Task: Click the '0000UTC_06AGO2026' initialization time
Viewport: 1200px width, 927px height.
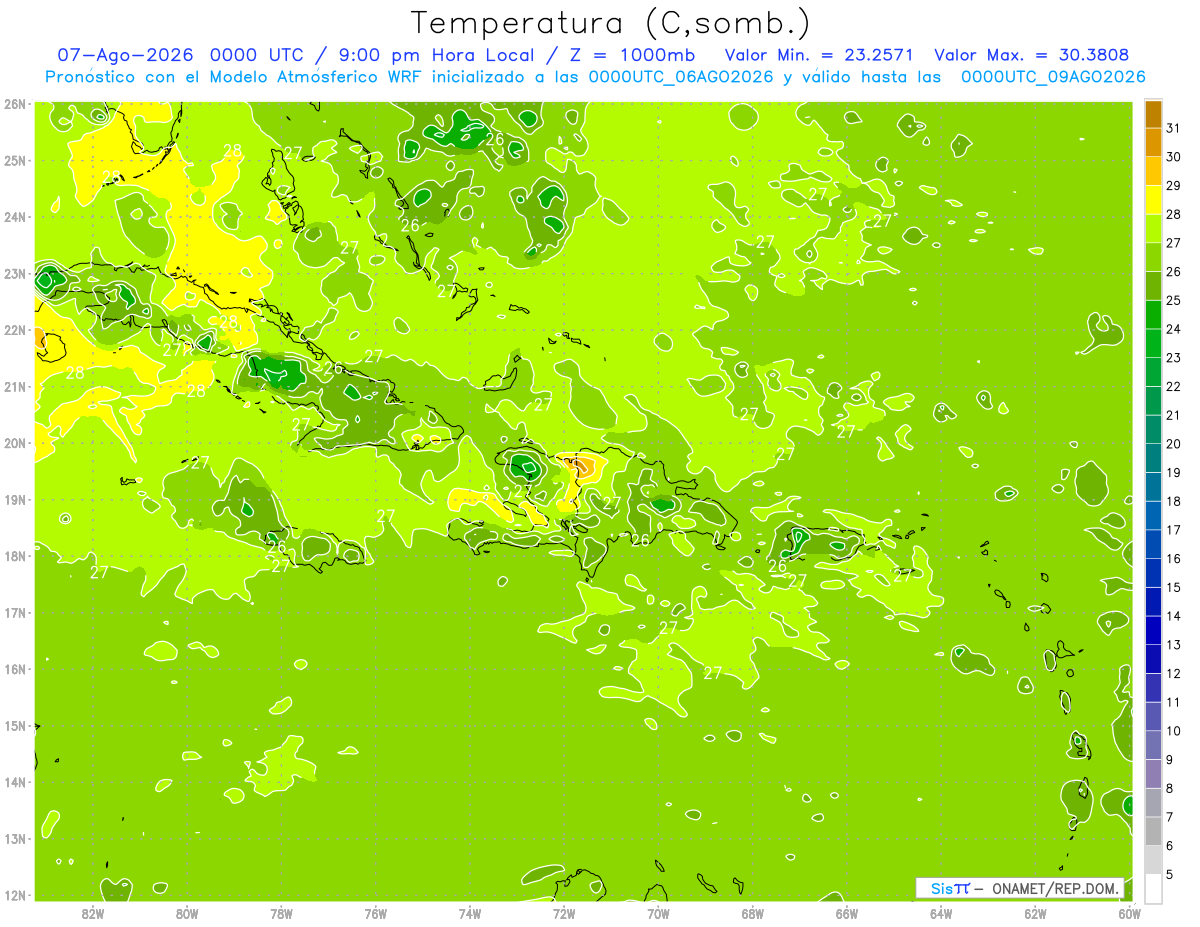Action: 680,77
